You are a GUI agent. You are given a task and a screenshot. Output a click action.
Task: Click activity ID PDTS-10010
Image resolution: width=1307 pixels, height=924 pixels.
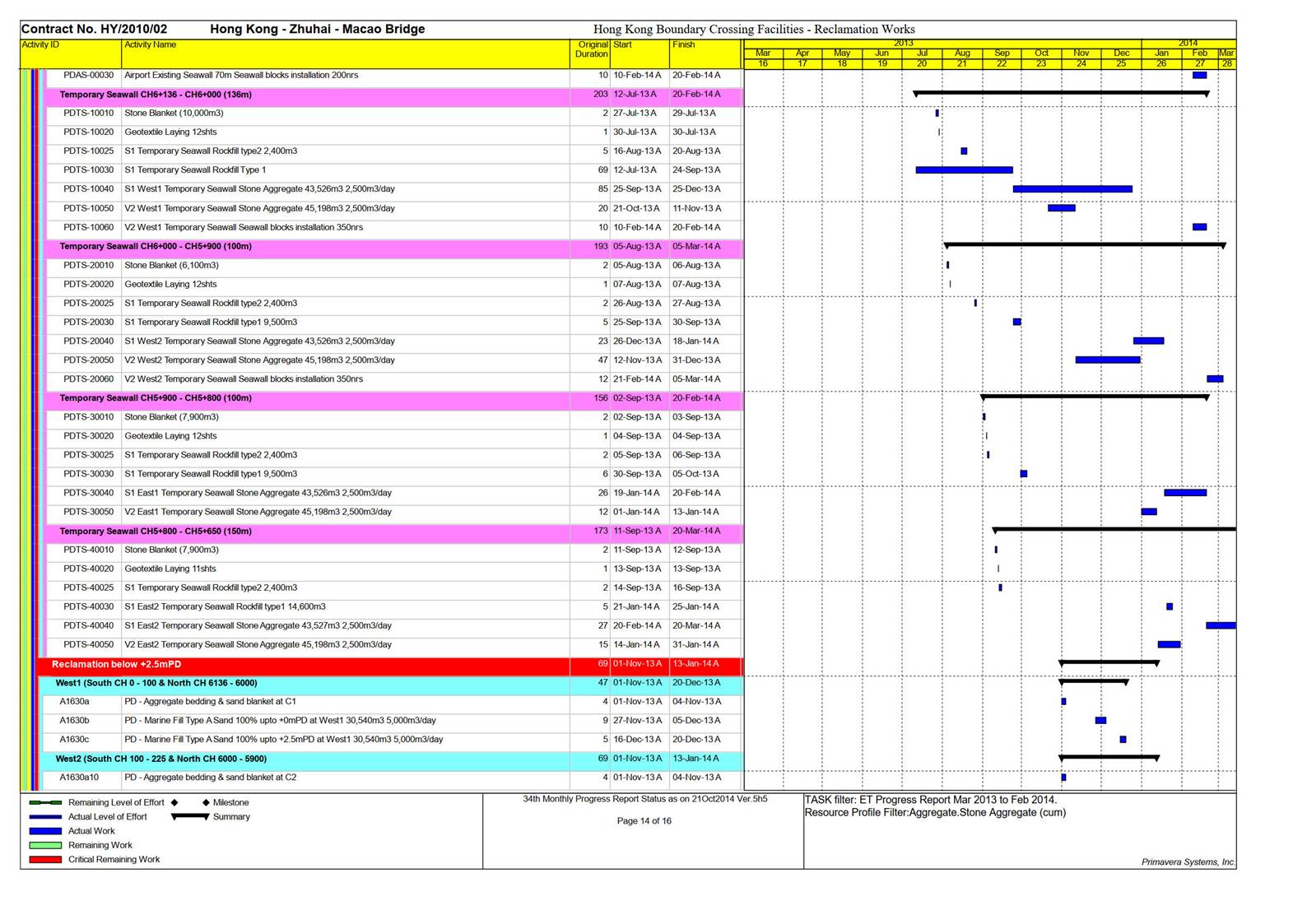[x=89, y=113]
